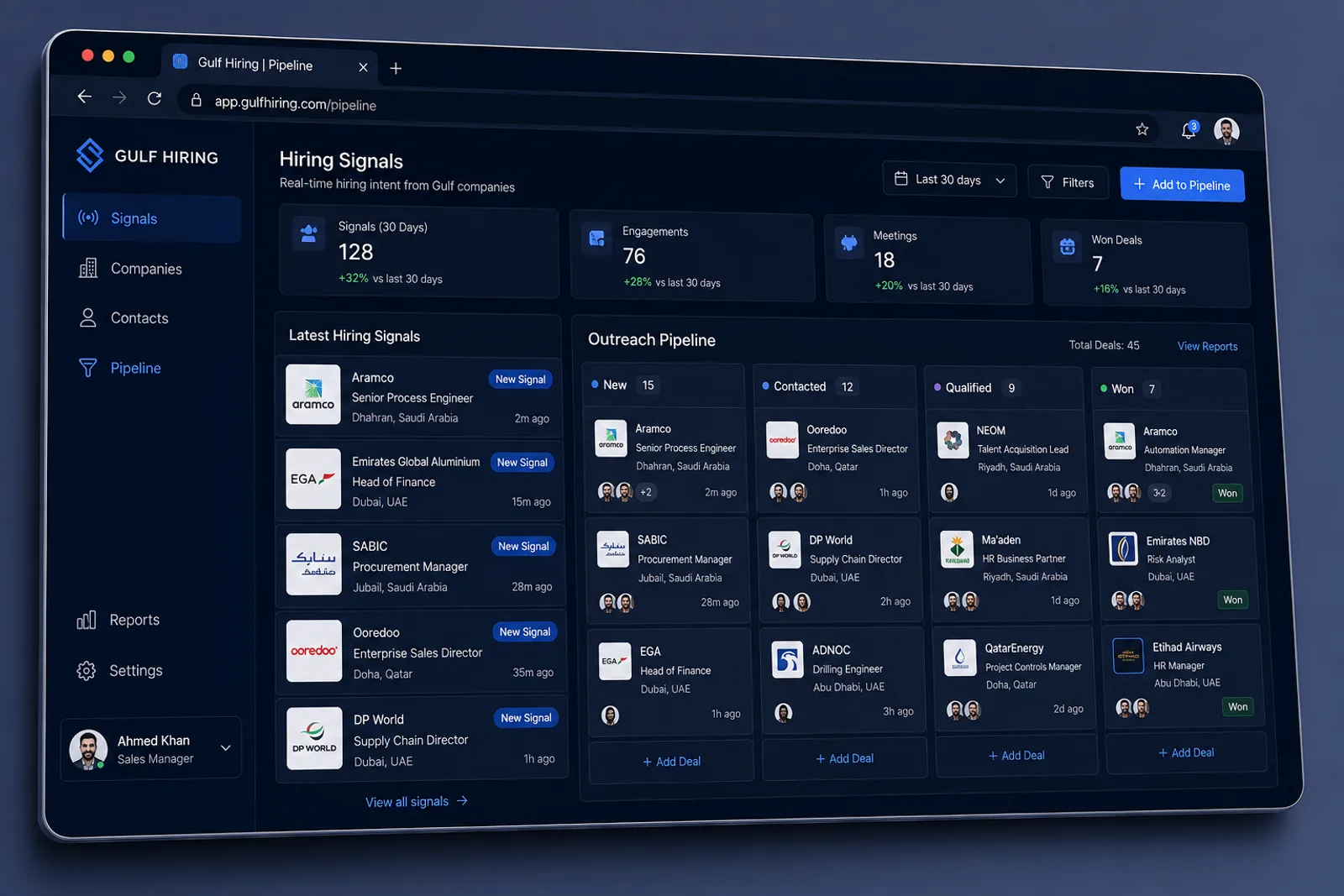
Task: Add Deal in Won column
Action: click(x=1186, y=752)
